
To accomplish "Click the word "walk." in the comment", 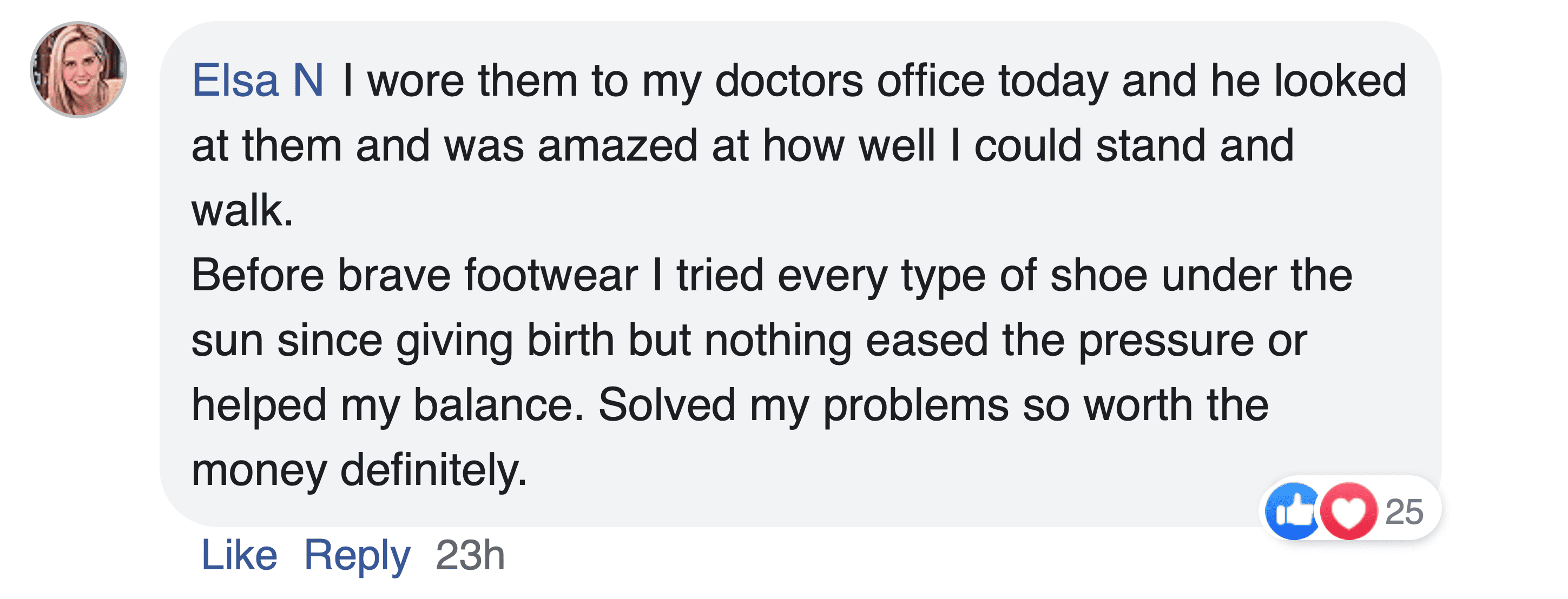I will coord(242,210).
